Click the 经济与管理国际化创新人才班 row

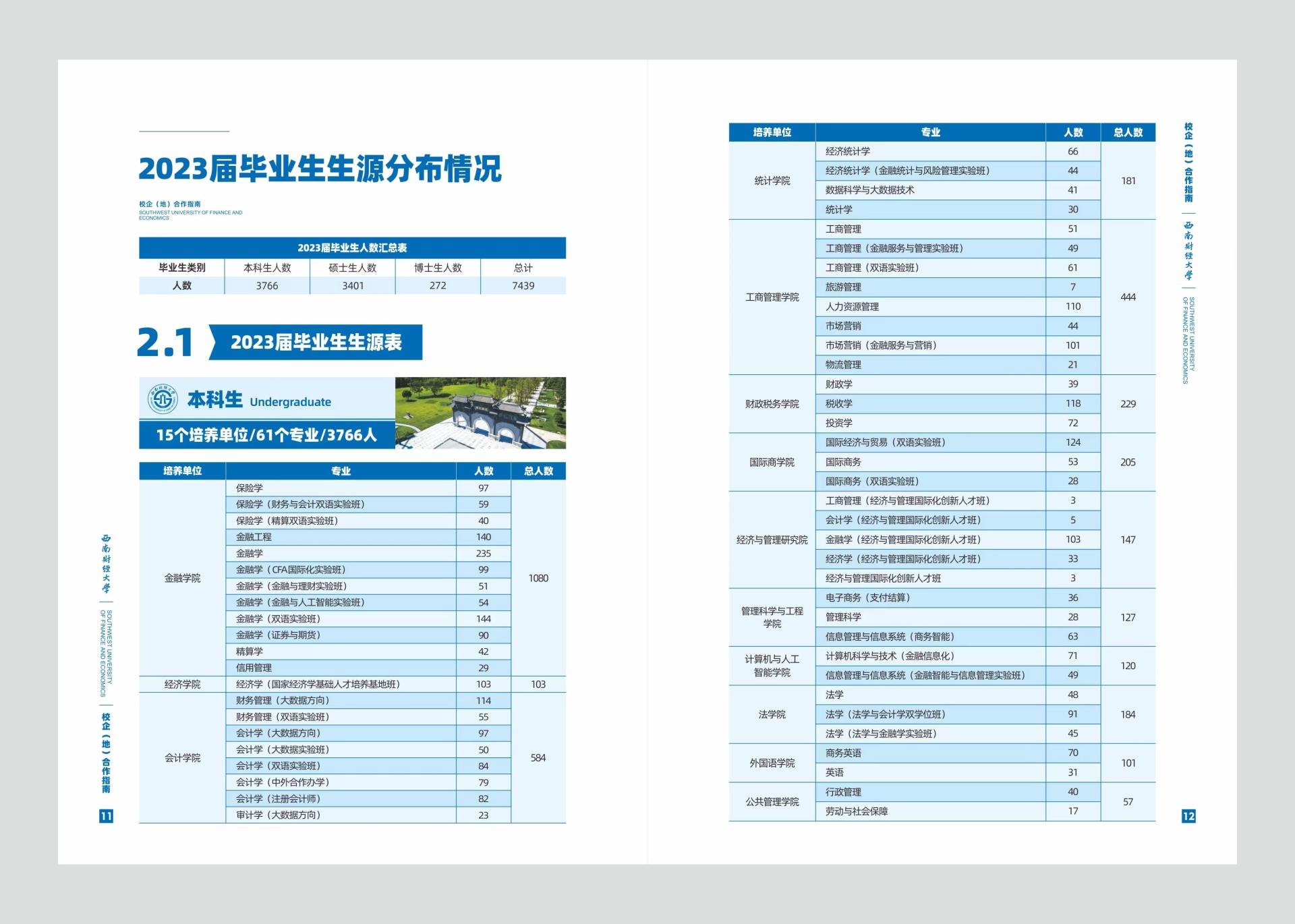point(958,579)
